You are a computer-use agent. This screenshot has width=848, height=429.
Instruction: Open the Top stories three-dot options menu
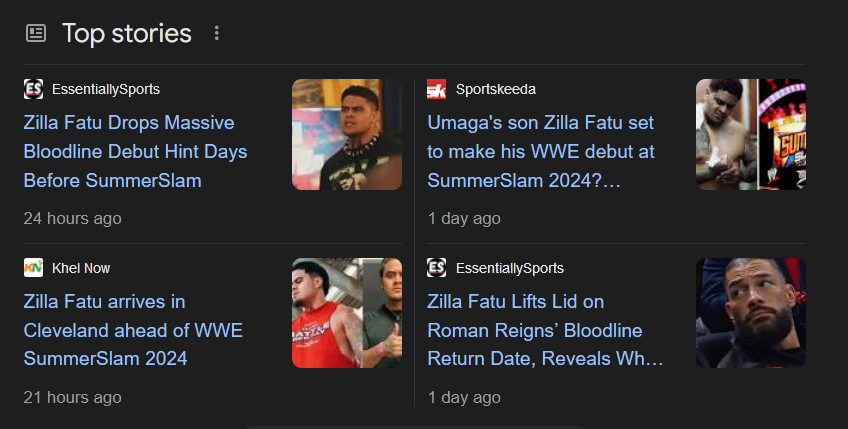216,33
